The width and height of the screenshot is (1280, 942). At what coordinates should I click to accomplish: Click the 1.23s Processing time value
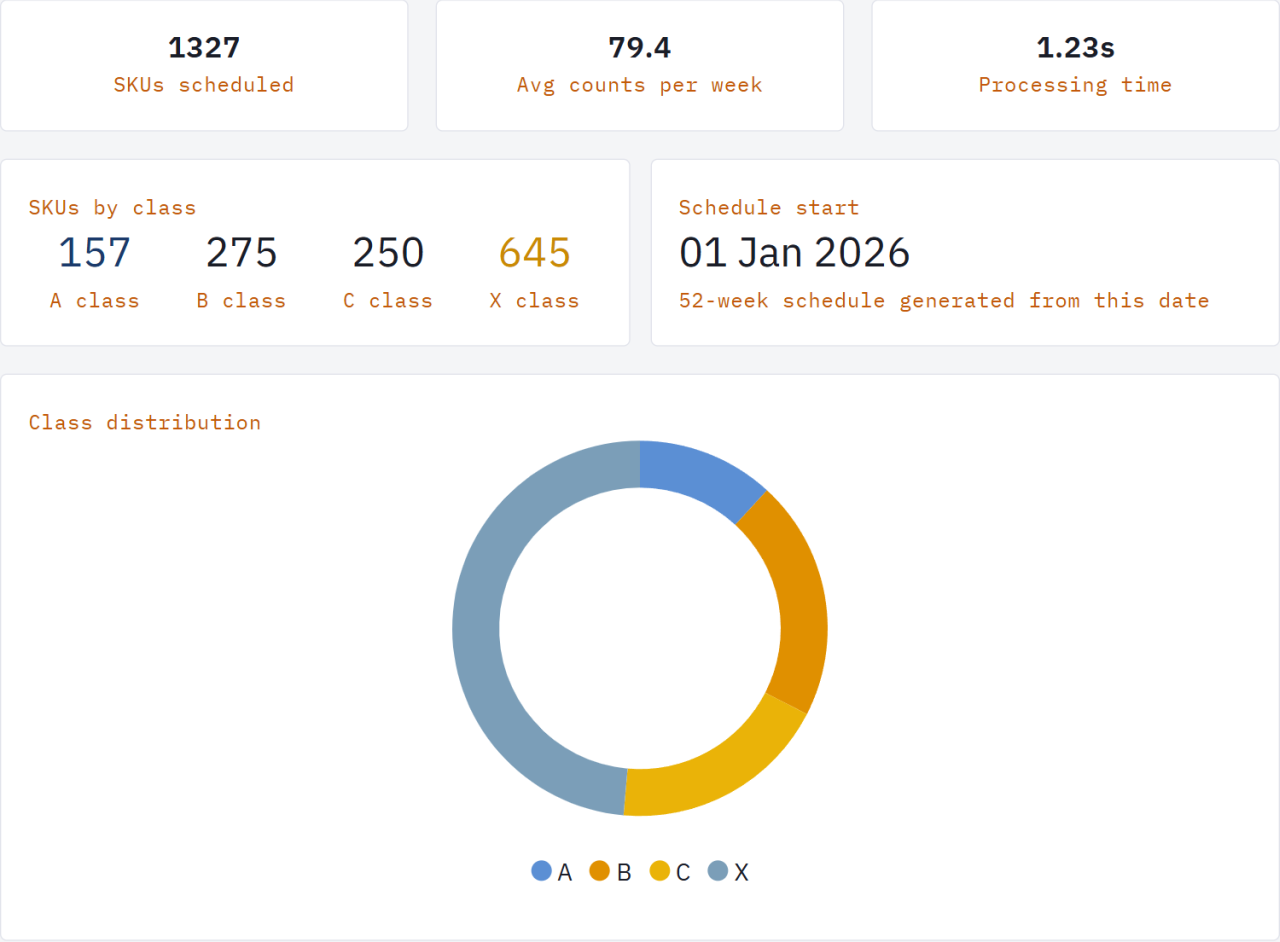coord(1074,48)
